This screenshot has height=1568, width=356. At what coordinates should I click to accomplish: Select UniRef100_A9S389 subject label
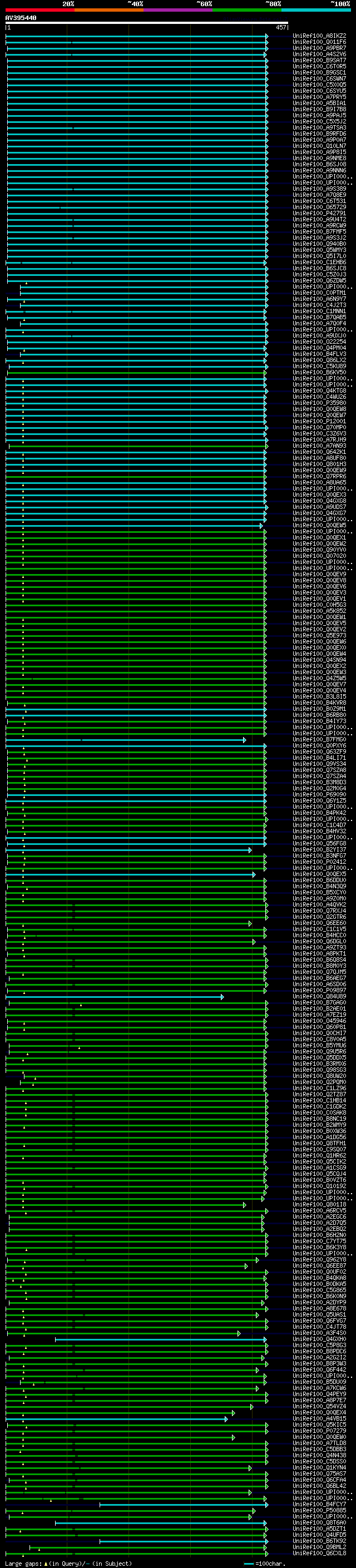pyautogui.click(x=319, y=189)
